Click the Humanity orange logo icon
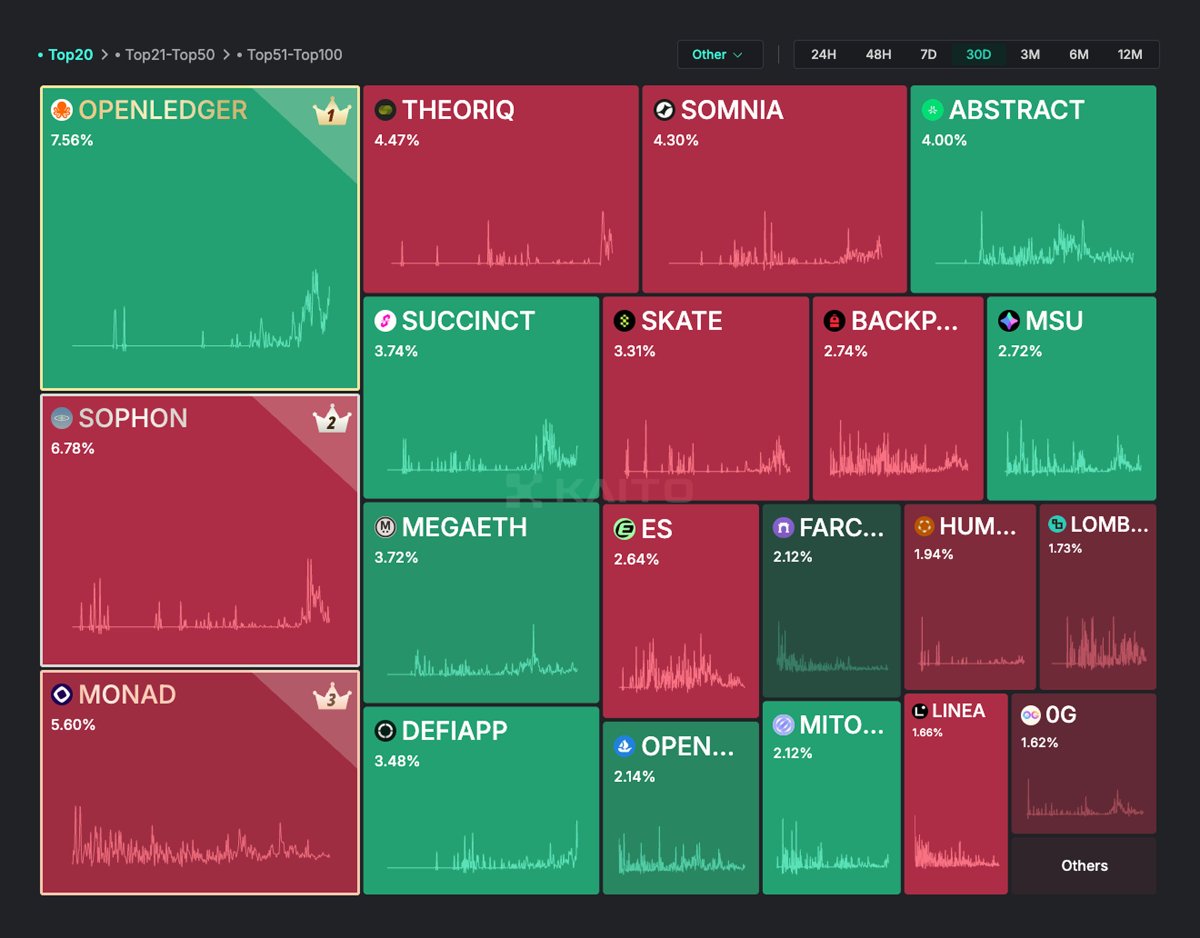Image resolution: width=1200 pixels, height=938 pixels. 924,526
